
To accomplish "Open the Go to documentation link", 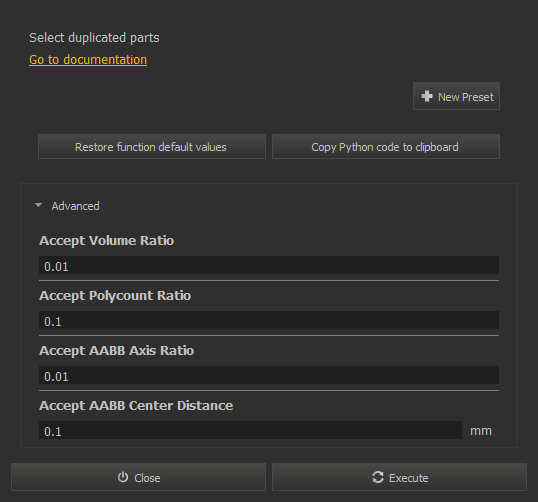I will click(88, 60).
